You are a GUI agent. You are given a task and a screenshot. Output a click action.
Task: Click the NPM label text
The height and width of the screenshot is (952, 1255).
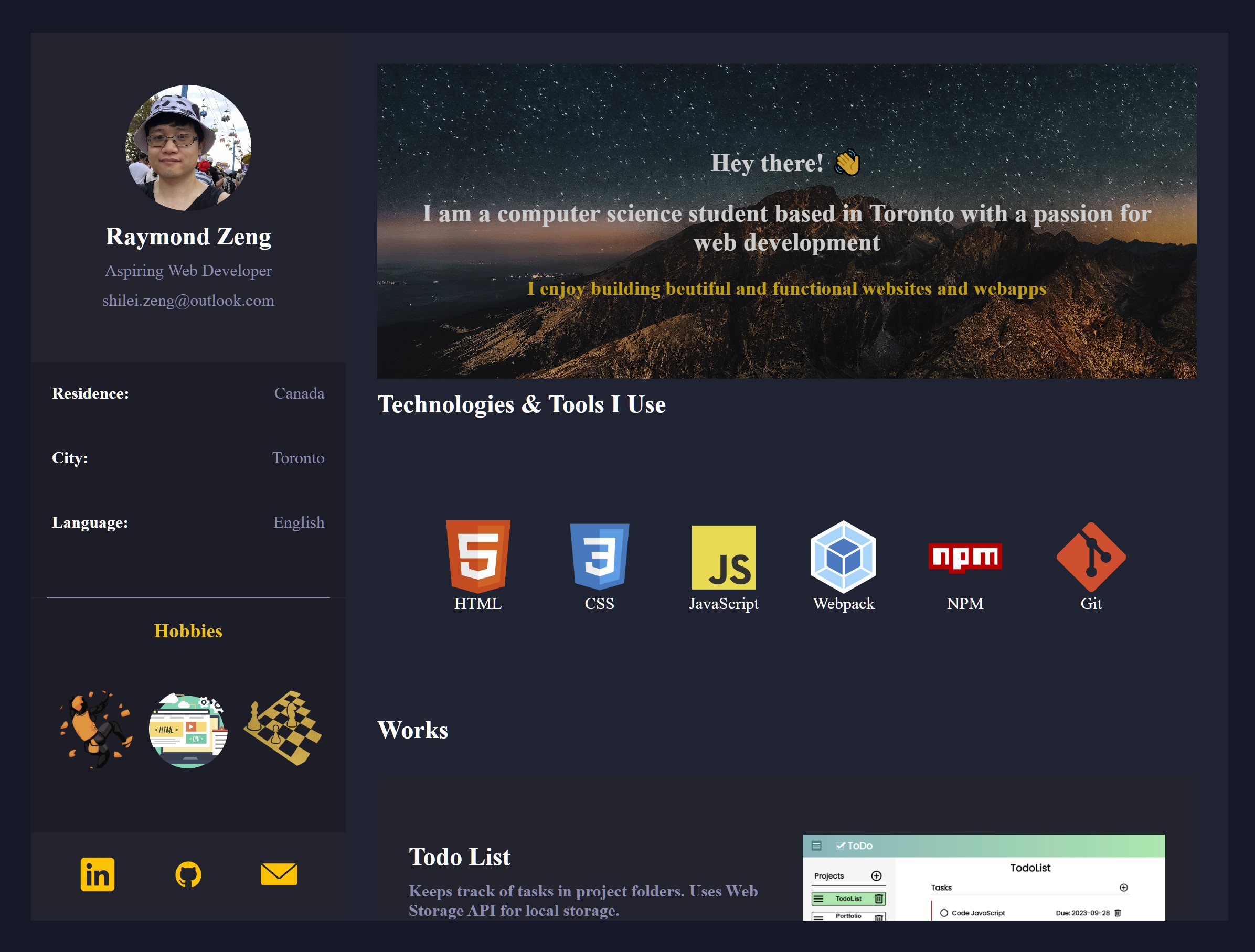(x=965, y=604)
